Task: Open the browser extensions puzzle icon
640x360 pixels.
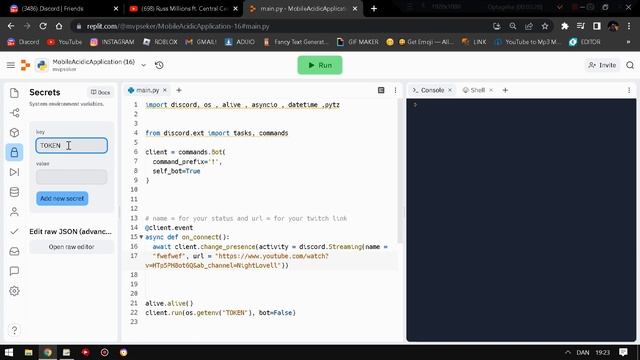Action: (564, 26)
